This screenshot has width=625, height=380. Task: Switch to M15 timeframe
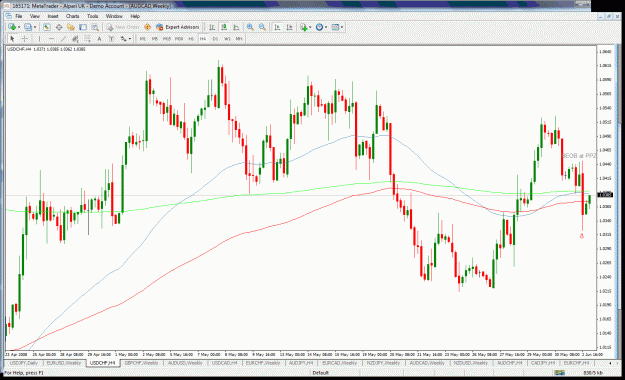click(x=167, y=39)
